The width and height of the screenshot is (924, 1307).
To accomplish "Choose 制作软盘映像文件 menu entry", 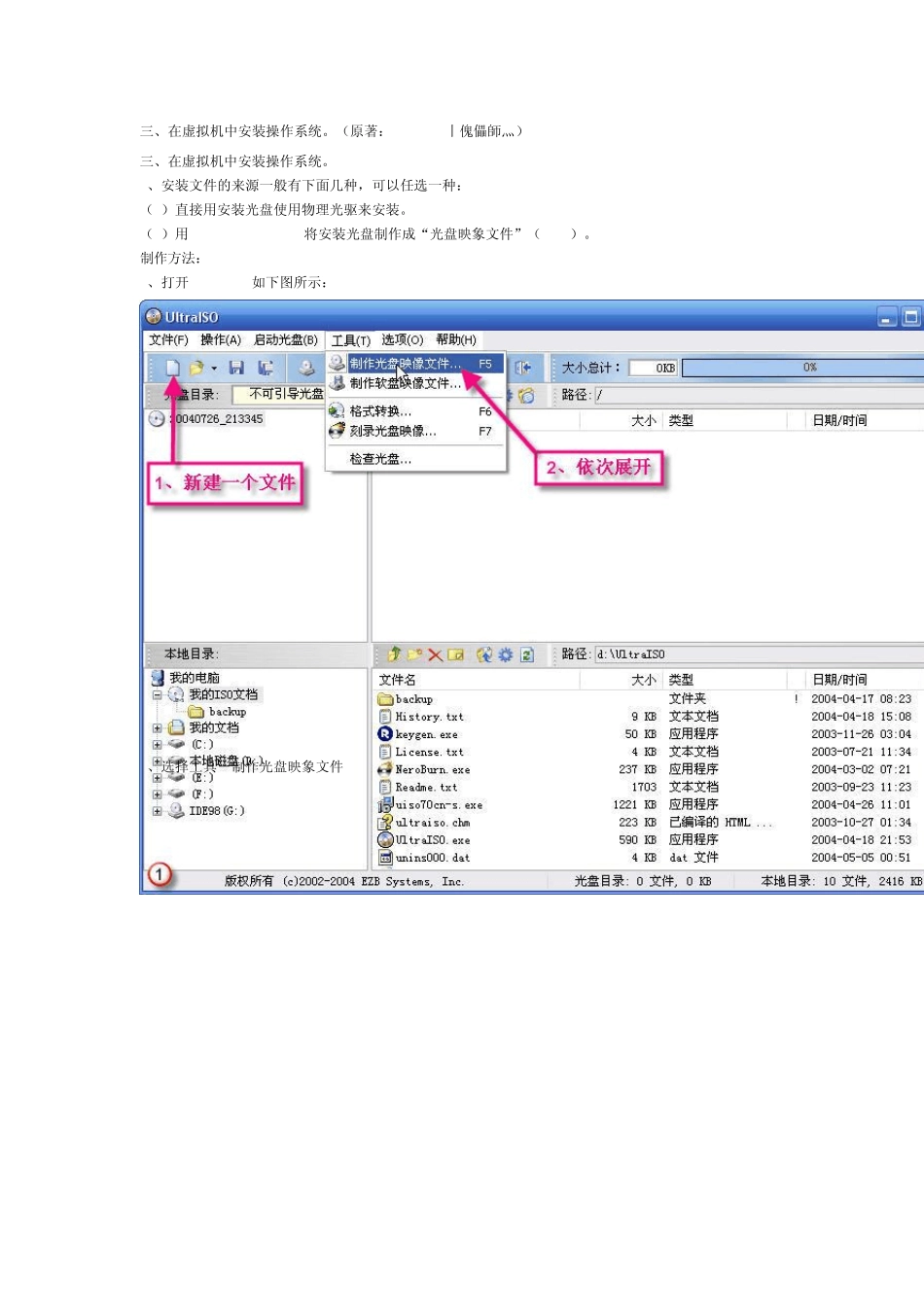I will [x=415, y=383].
